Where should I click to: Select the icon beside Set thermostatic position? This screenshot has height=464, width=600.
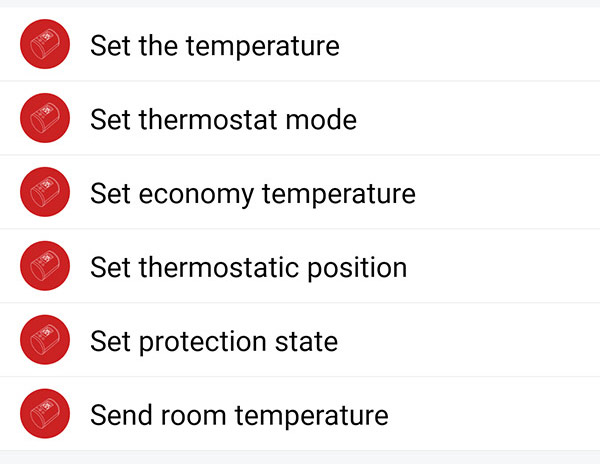(45, 266)
